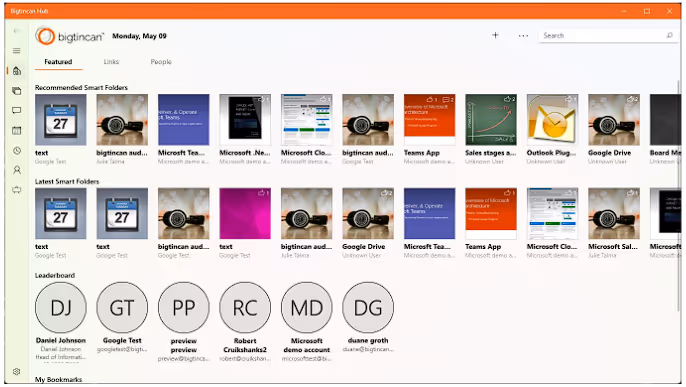The image size is (686, 387).
Task: Click the 'Monday, May 09' date text
Action: coord(139,36)
